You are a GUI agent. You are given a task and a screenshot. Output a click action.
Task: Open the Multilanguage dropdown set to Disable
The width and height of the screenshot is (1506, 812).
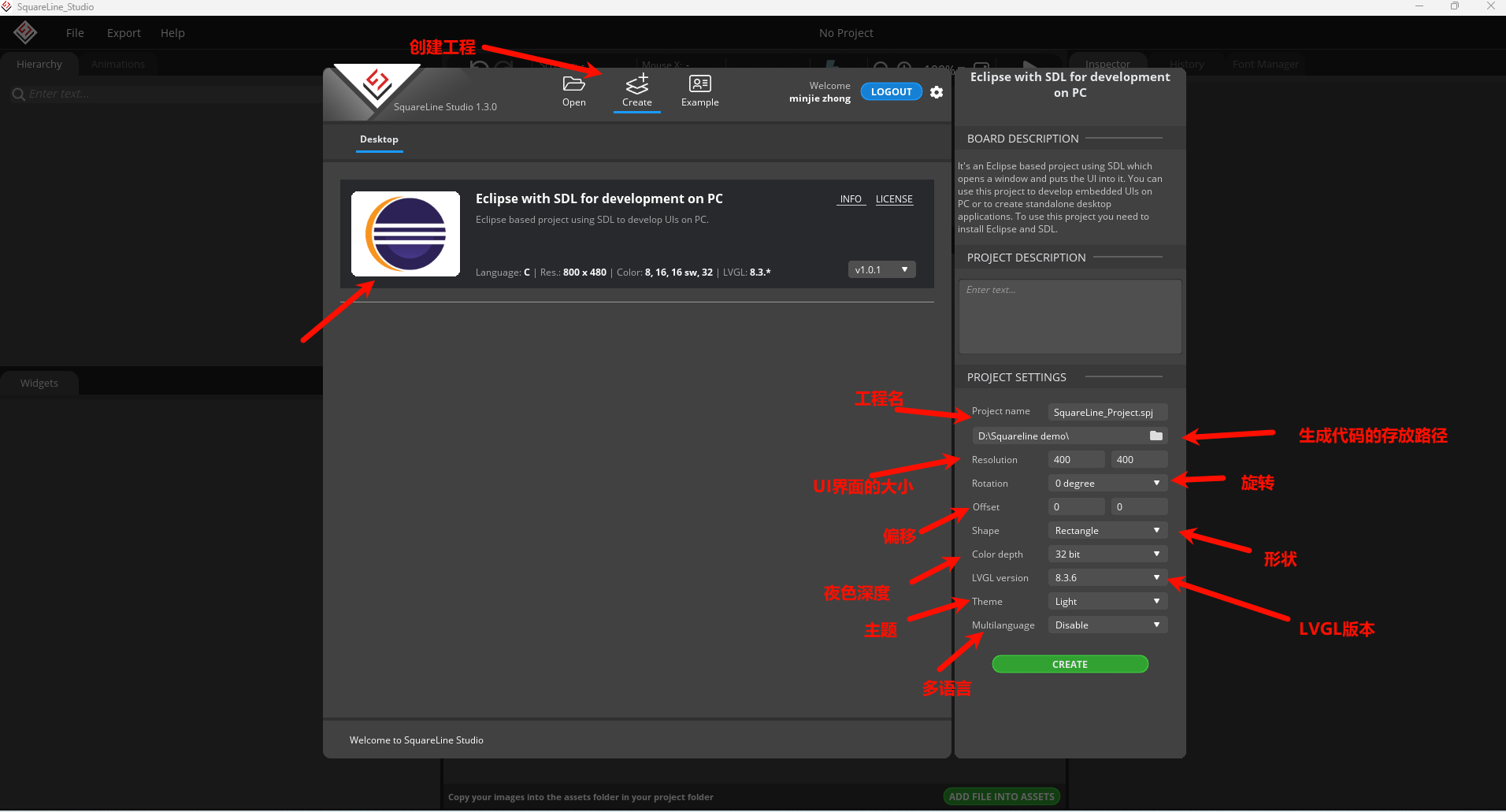click(x=1107, y=625)
